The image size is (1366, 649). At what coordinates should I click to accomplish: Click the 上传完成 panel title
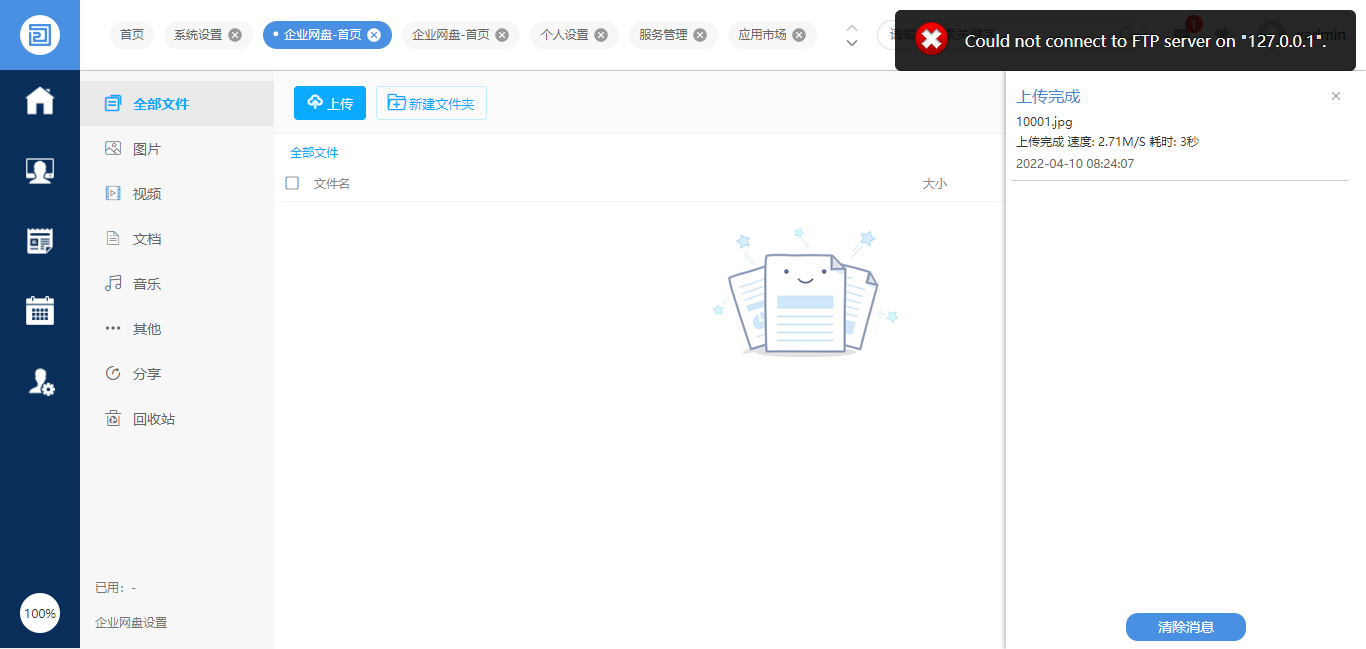pos(1048,97)
